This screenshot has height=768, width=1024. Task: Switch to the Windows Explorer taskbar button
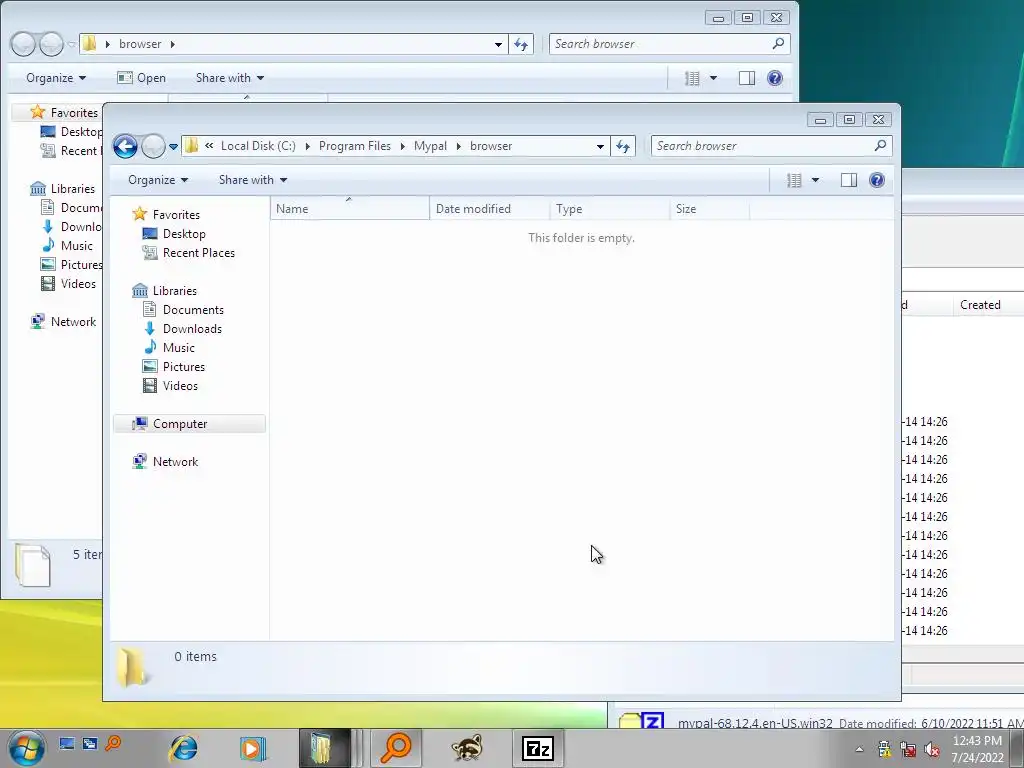(x=325, y=748)
